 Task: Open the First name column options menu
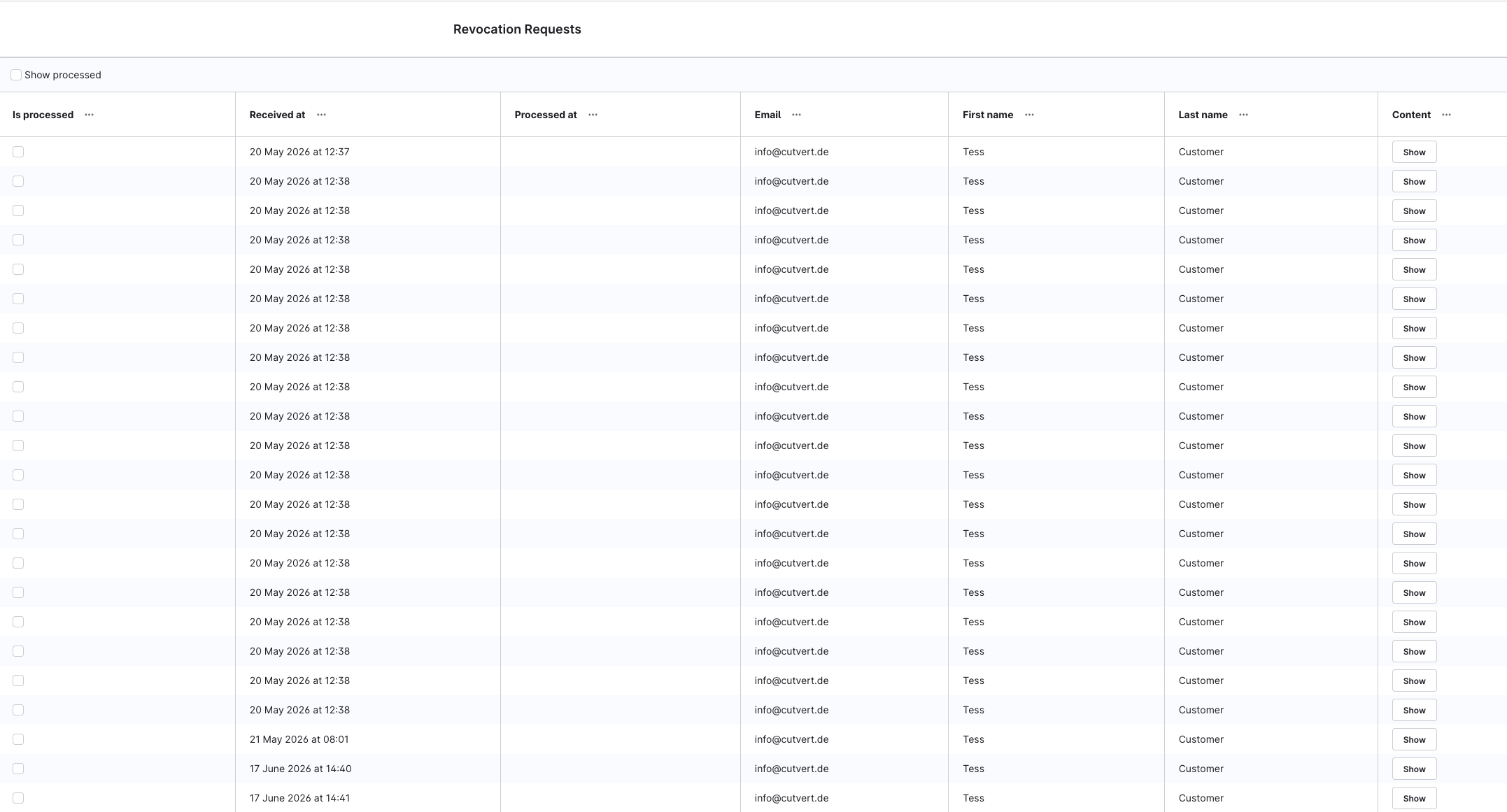[x=1029, y=115]
